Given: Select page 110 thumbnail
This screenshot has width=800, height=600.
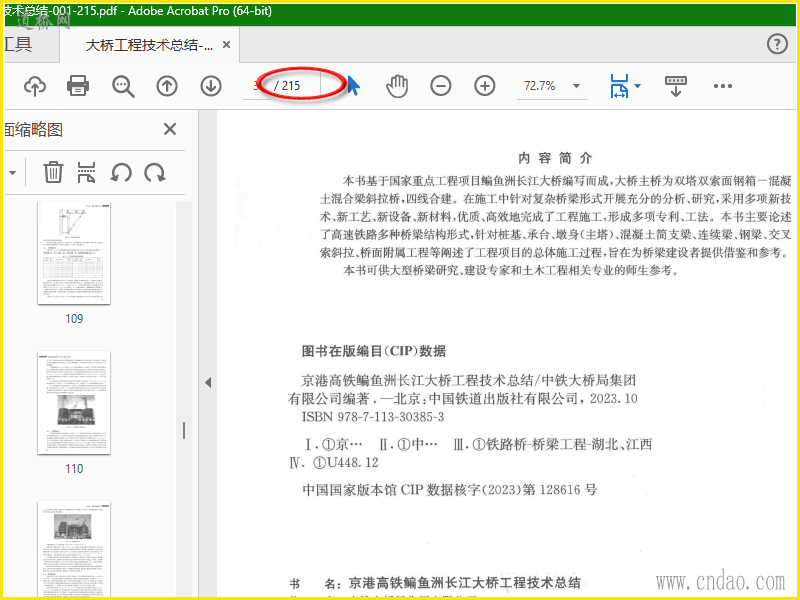Looking at the screenshot, I should (x=74, y=403).
